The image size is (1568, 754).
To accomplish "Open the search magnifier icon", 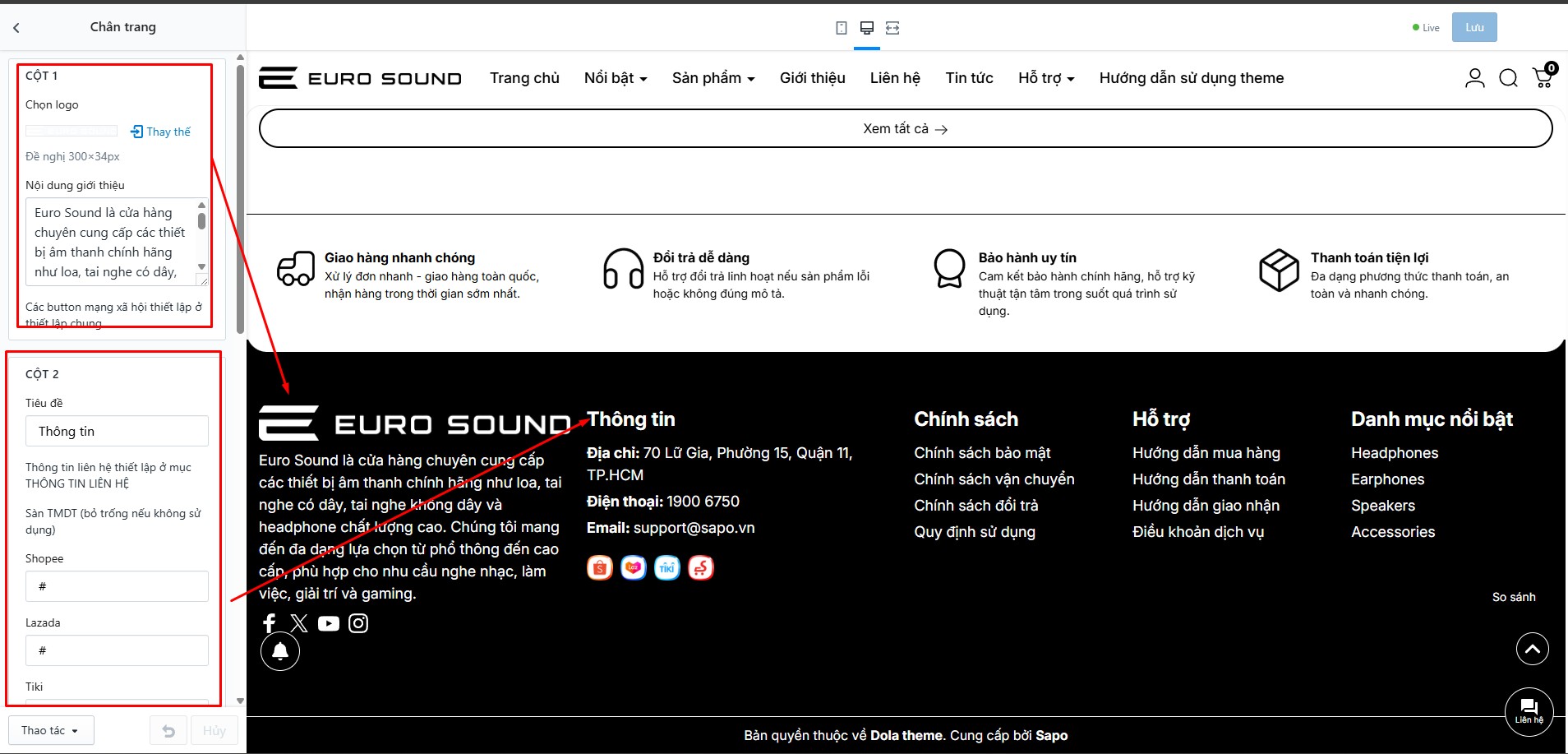I will [x=1509, y=78].
